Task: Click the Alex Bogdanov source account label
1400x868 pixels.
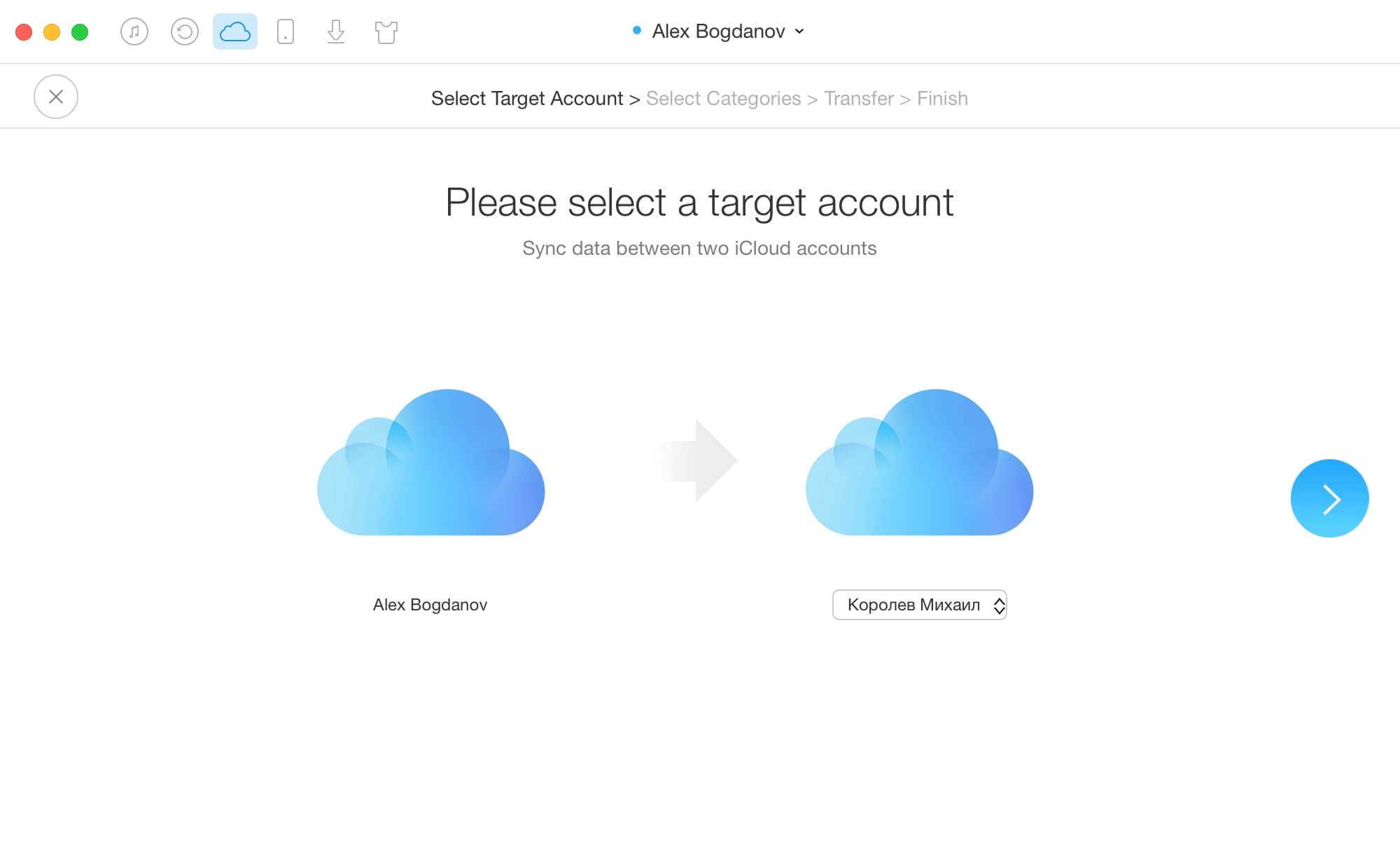Action: click(430, 605)
